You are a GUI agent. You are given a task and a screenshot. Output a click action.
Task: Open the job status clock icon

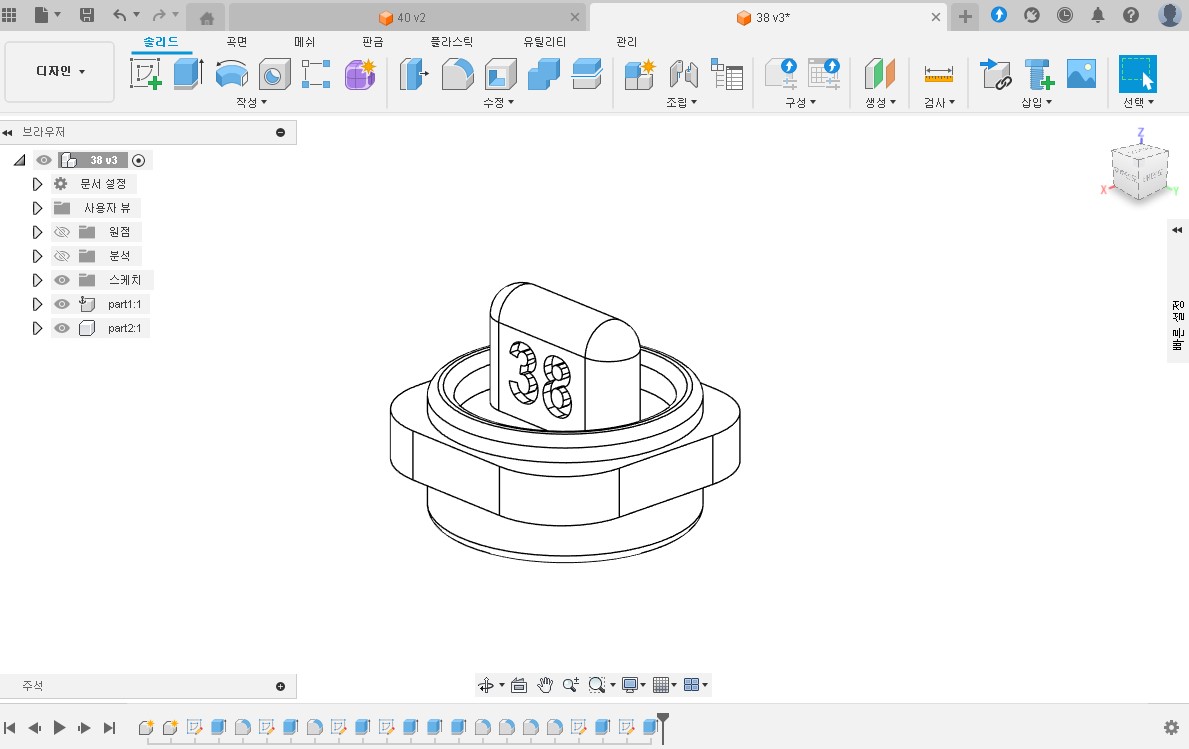point(1065,15)
